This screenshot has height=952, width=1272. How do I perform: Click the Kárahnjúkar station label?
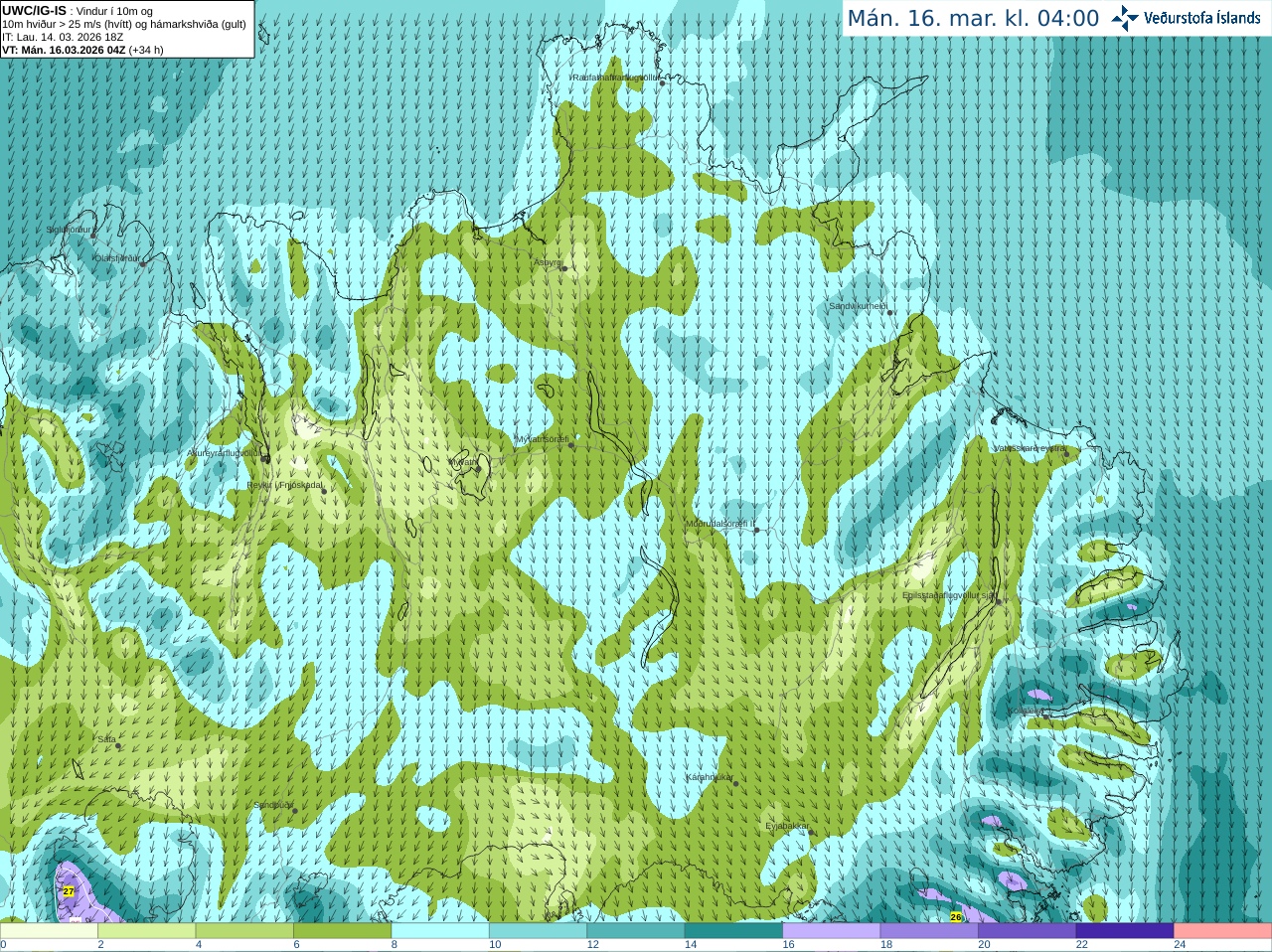click(x=710, y=778)
